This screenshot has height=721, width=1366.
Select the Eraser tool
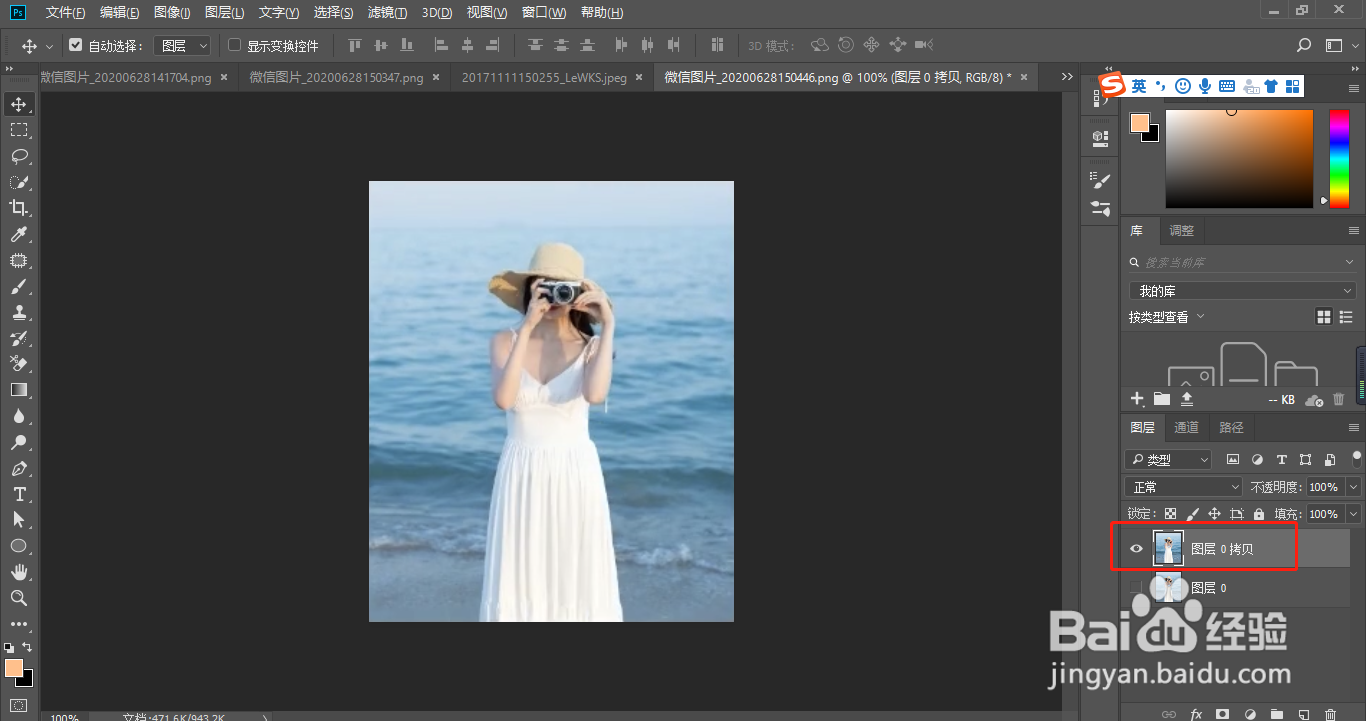[19, 364]
